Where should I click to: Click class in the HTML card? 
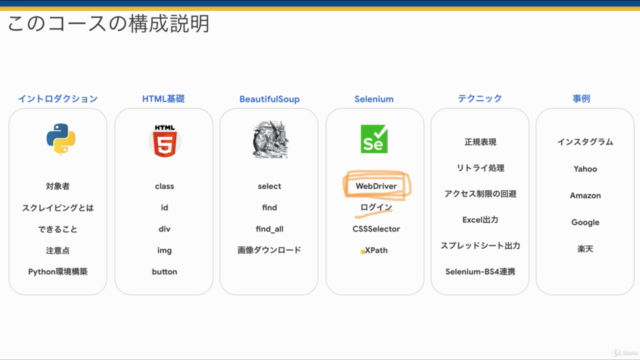click(164, 186)
